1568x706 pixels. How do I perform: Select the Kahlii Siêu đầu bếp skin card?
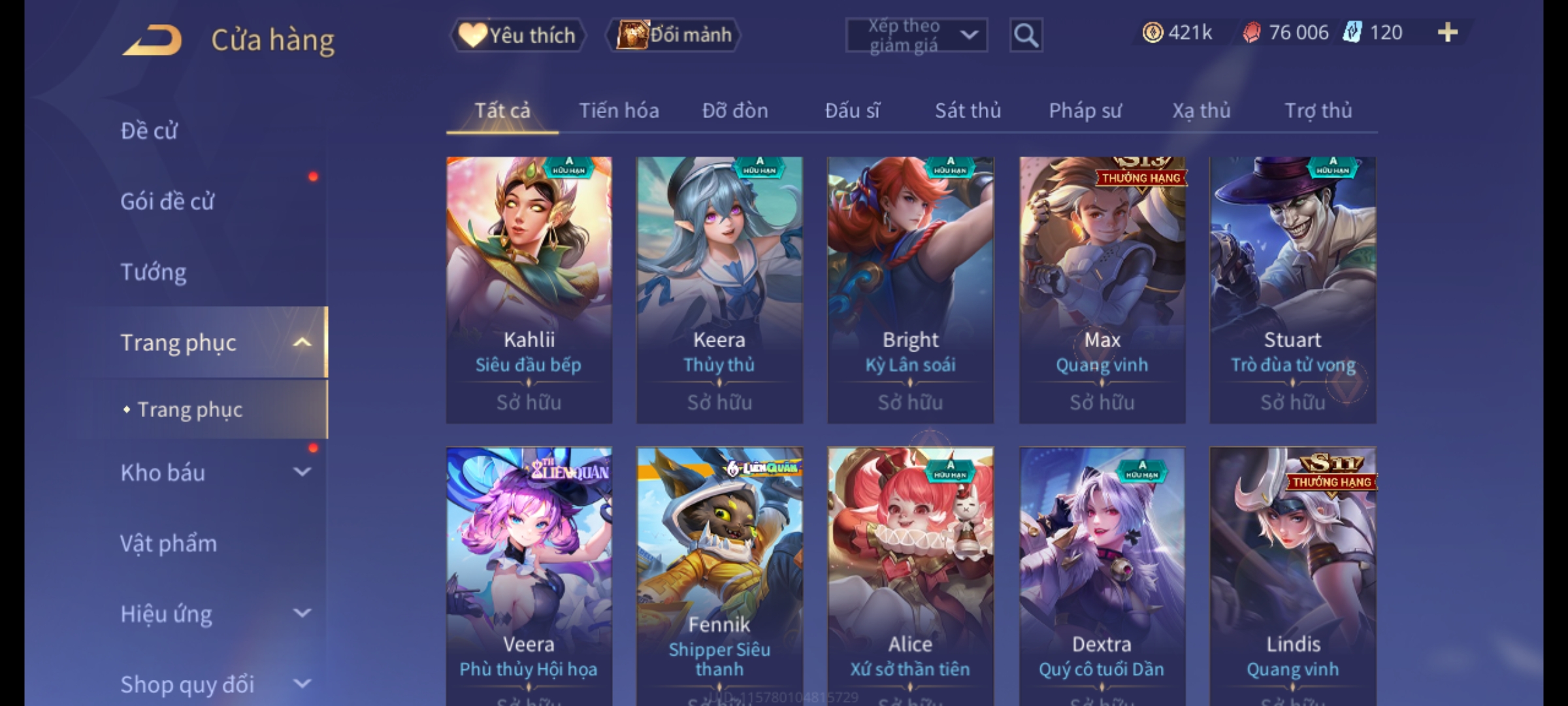click(x=529, y=290)
